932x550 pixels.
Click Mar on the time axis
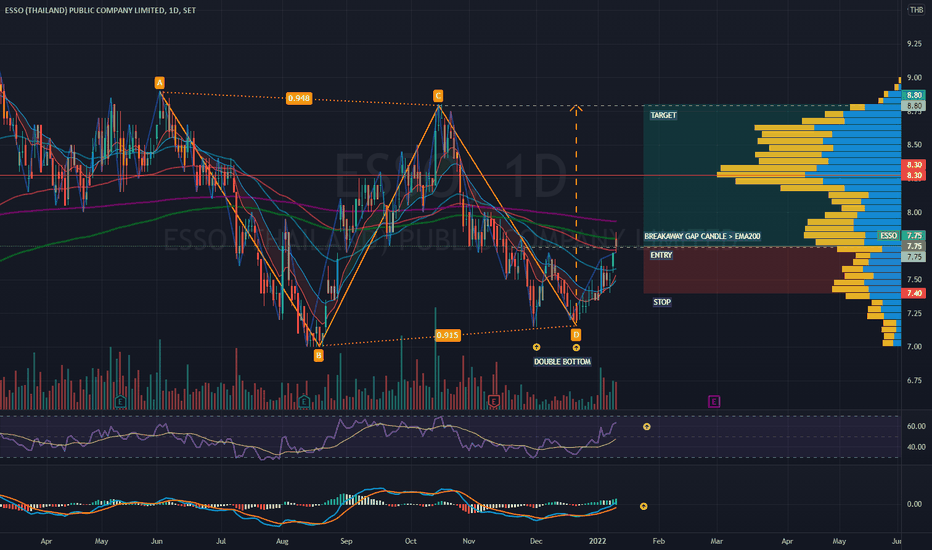[x=717, y=541]
